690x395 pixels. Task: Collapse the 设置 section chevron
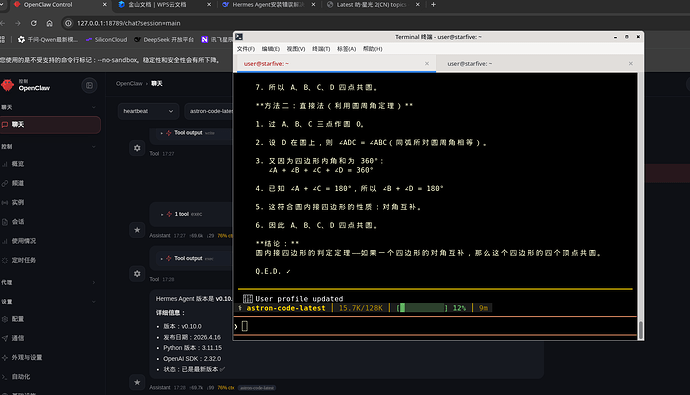coord(94,302)
